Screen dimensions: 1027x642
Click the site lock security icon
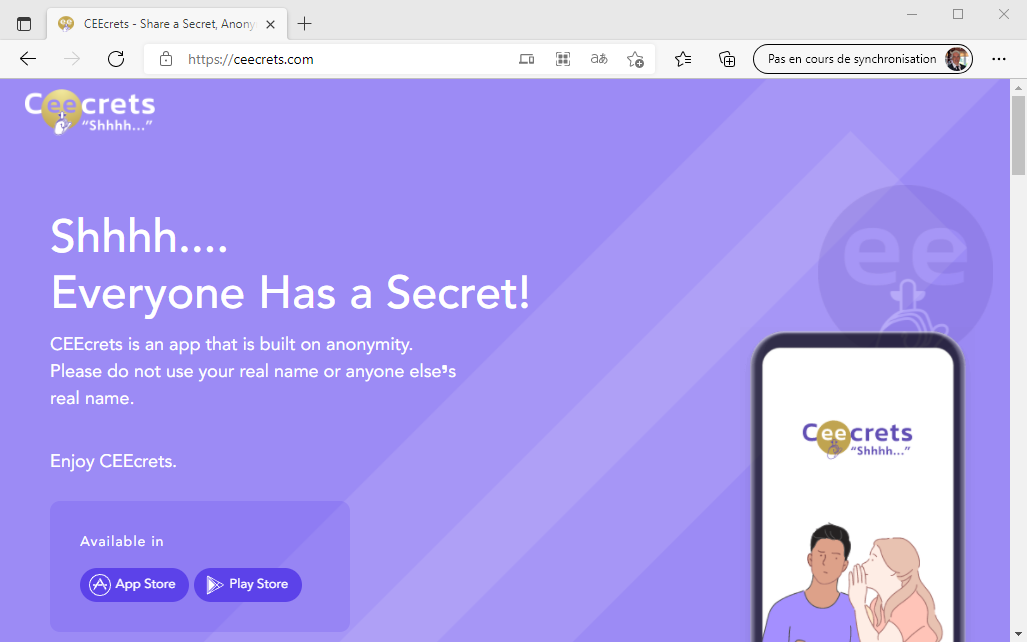pos(166,59)
